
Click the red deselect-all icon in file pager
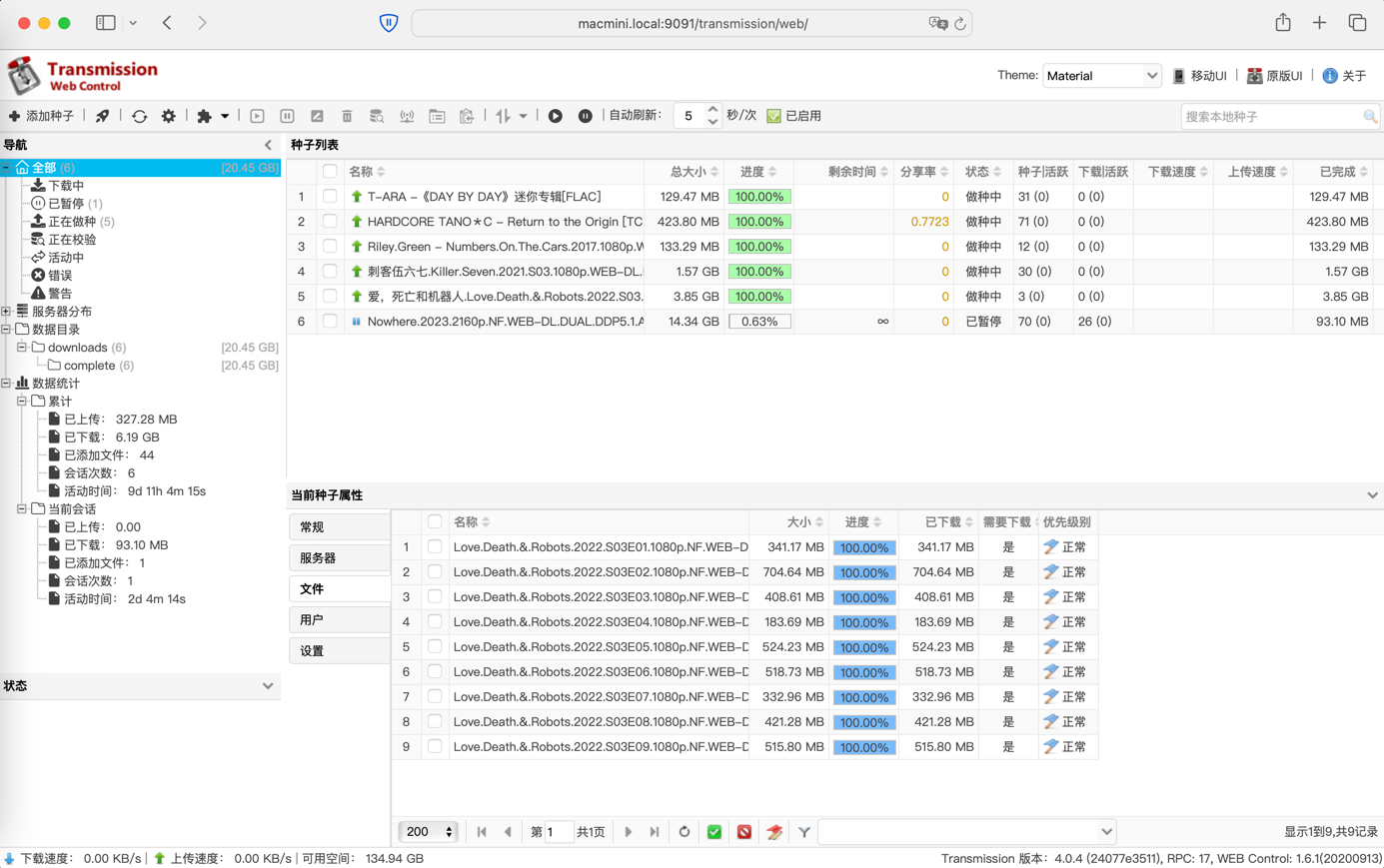point(744,831)
